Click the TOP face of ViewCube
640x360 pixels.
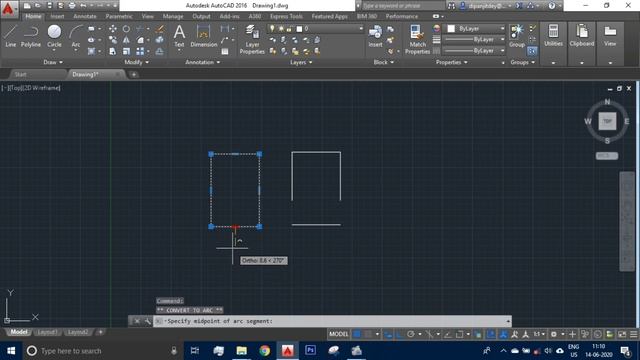[x=607, y=121]
